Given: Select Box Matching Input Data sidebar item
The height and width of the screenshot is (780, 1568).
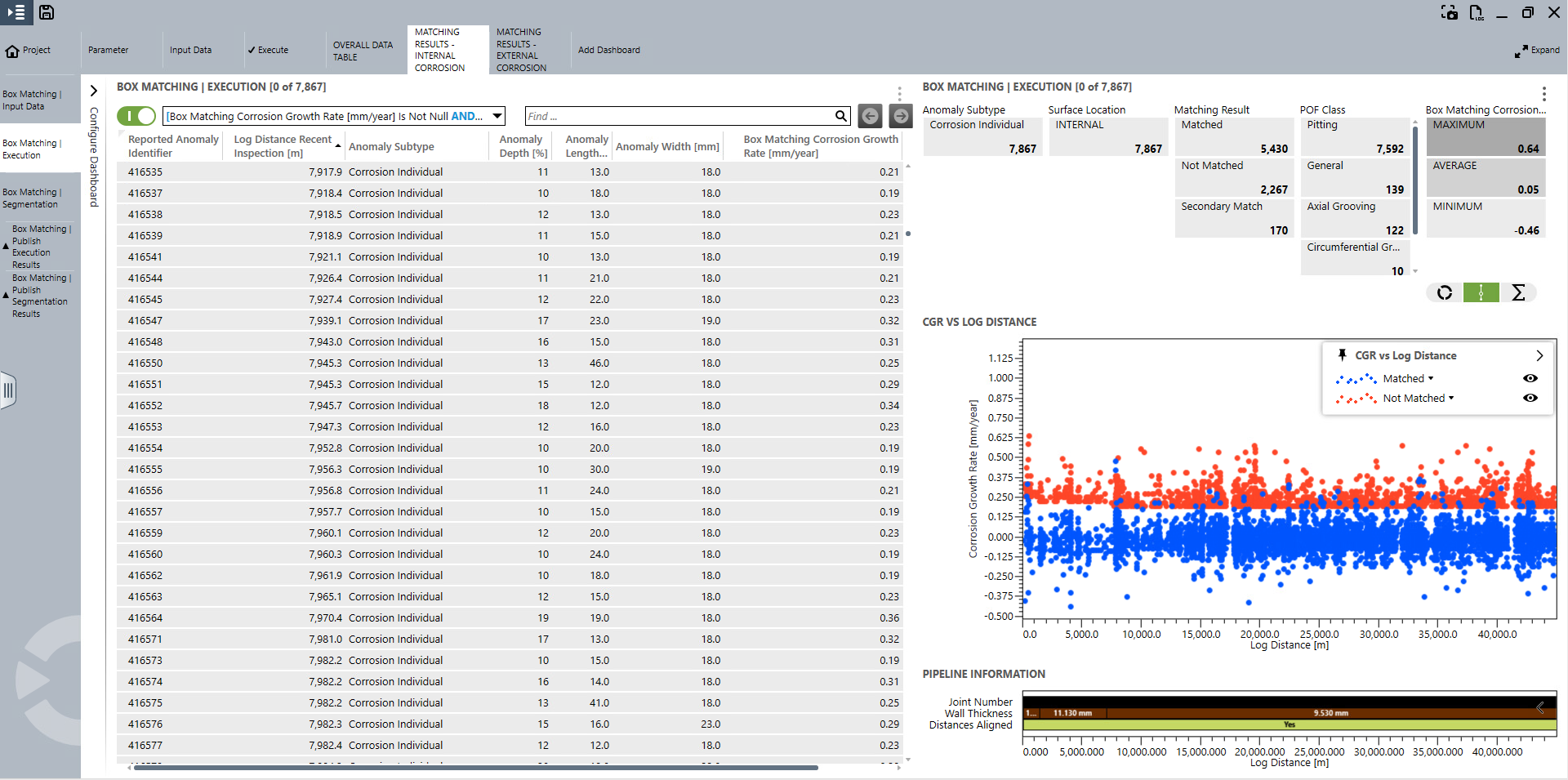Looking at the screenshot, I should (x=40, y=100).
